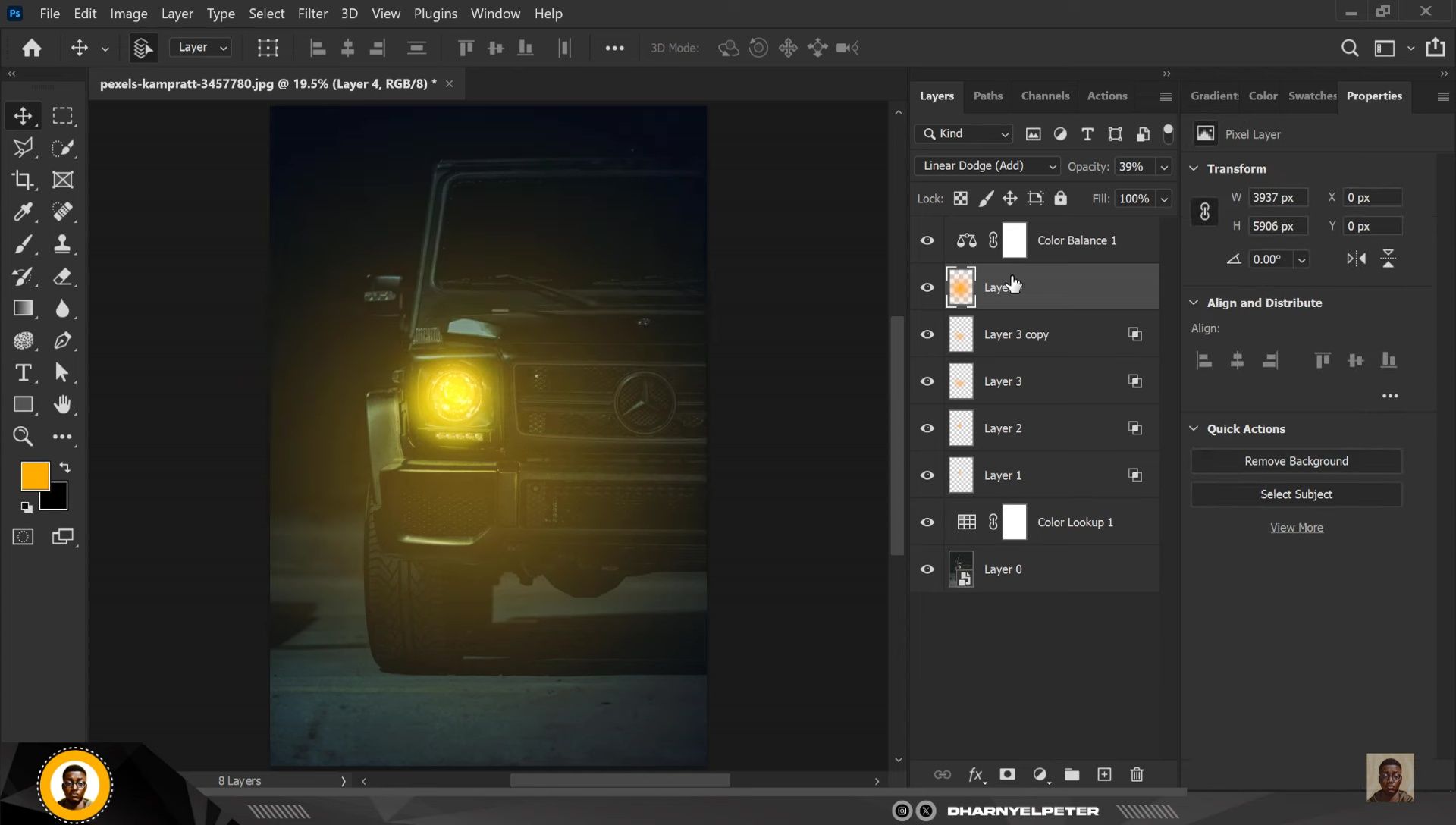1456x825 pixels.
Task: Select the Pen tool
Action: 62,340
